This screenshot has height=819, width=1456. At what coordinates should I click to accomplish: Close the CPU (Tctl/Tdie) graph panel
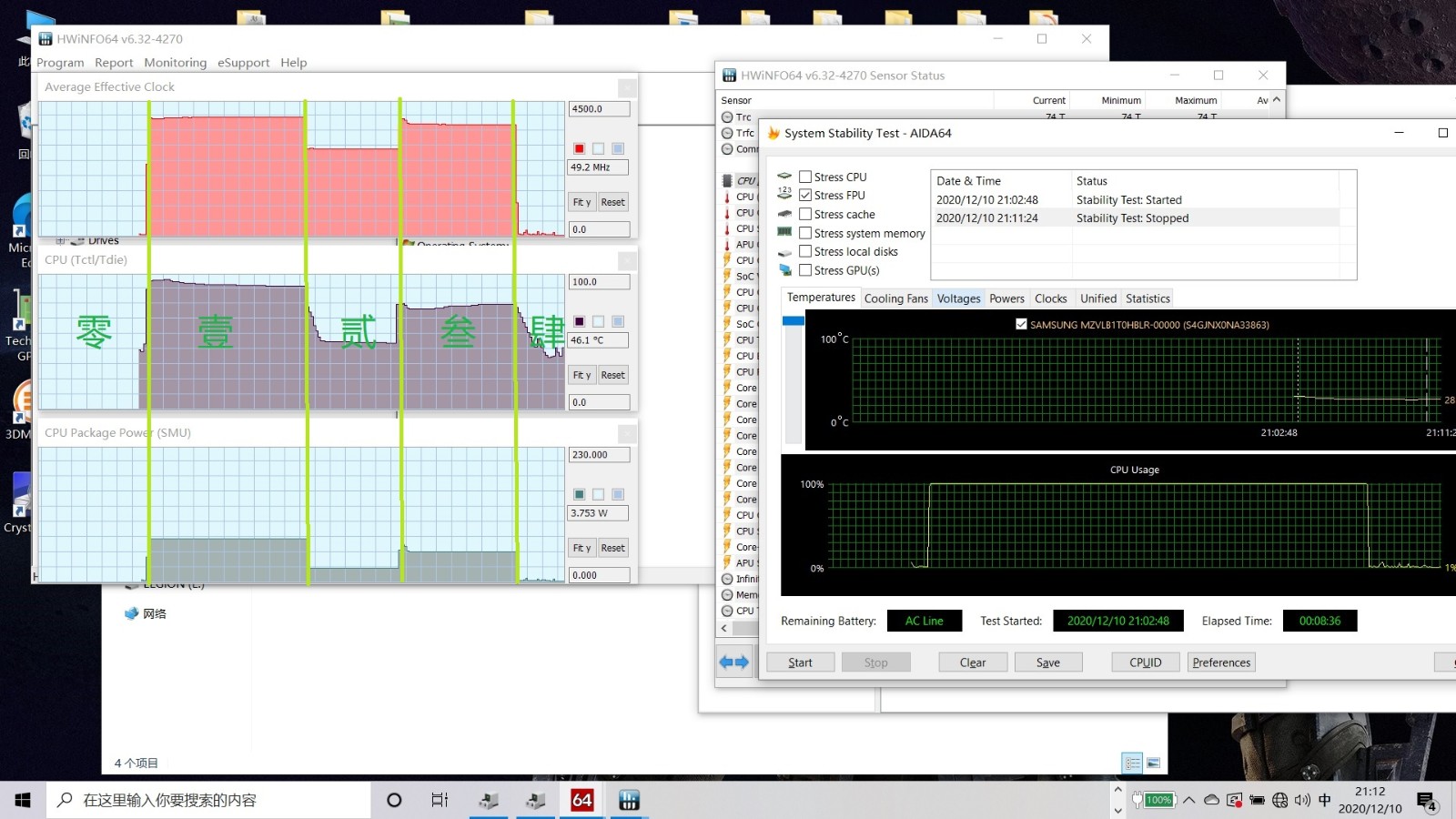627,260
